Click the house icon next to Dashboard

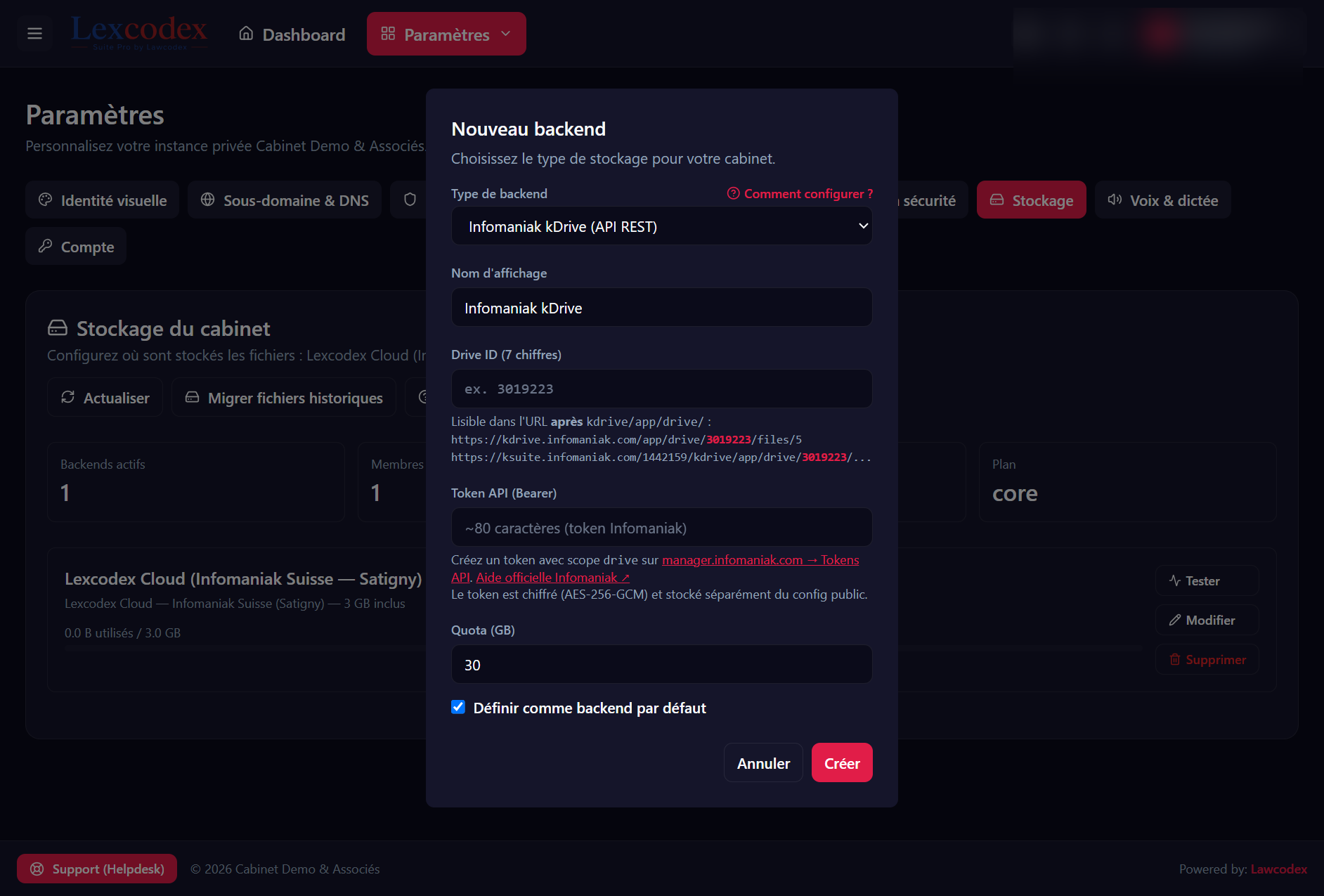pyautogui.click(x=246, y=34)
